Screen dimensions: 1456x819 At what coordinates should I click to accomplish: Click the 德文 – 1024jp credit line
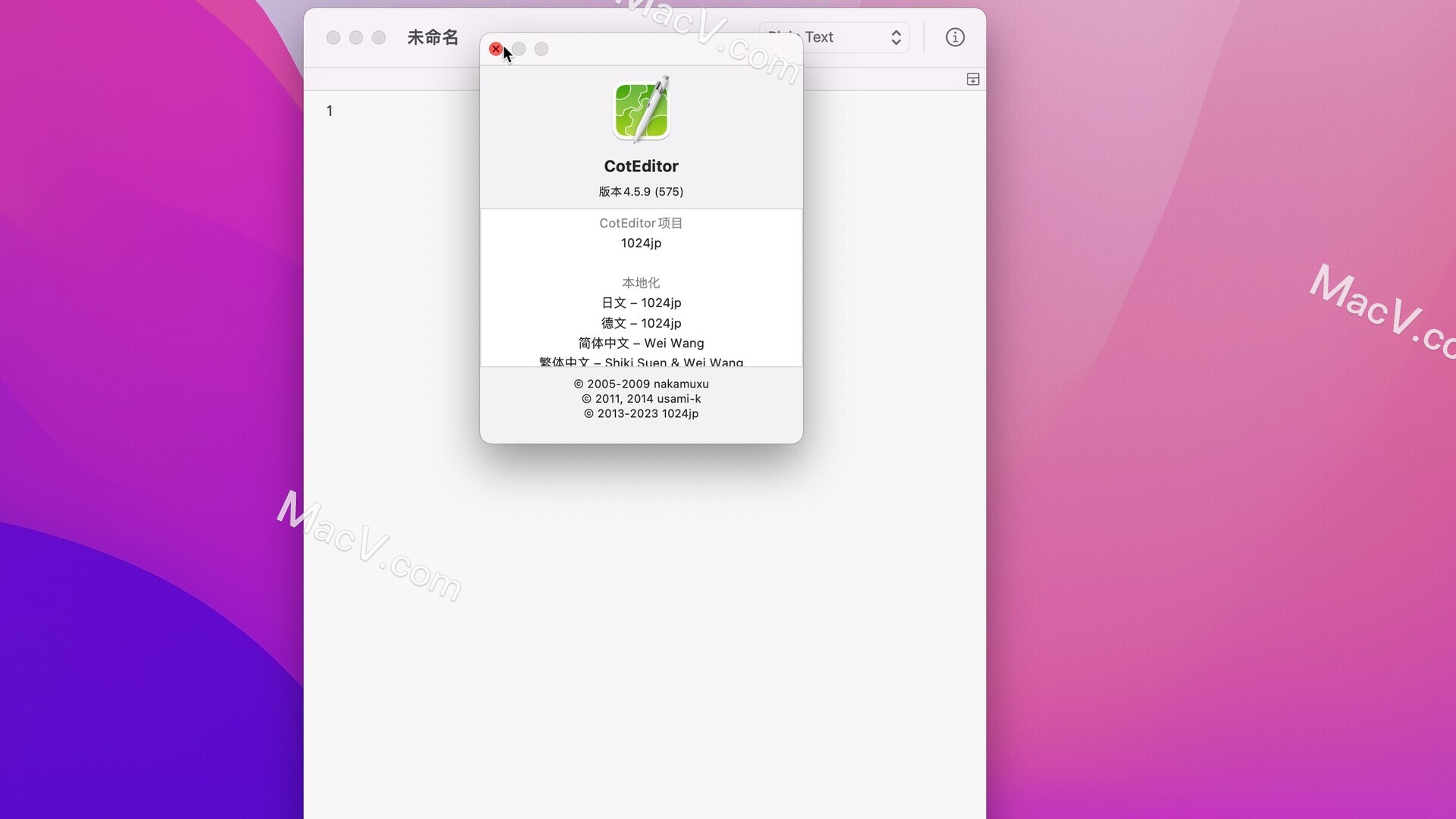(x=642, y=323)
